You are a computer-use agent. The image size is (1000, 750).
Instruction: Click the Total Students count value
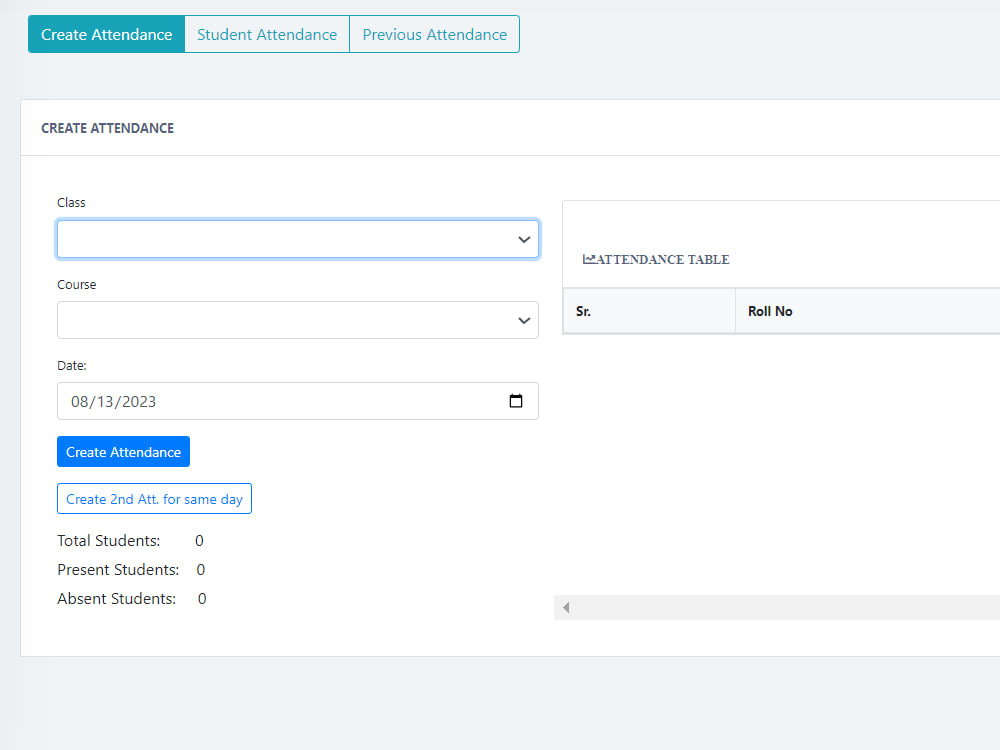click(199, 540)
